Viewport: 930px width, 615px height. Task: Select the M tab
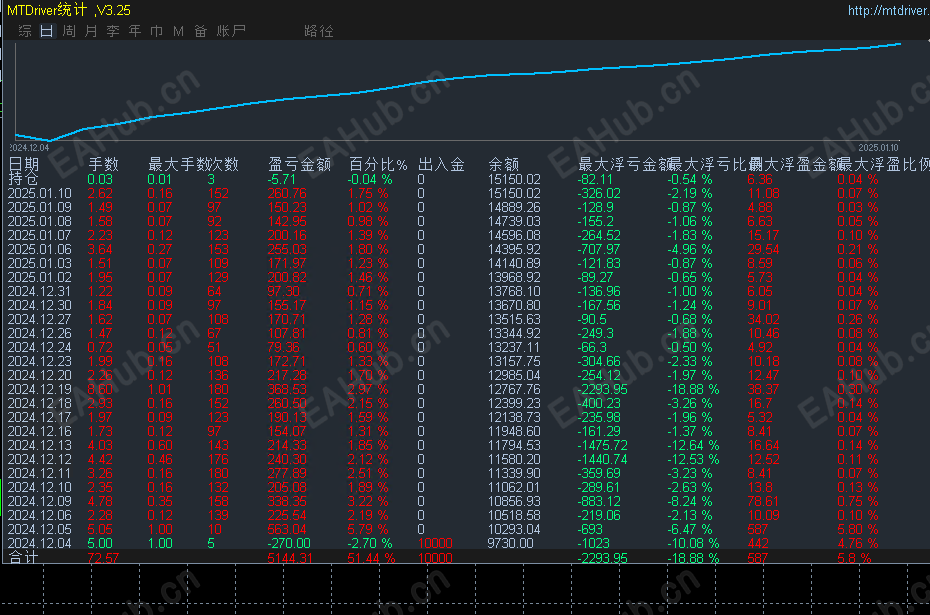(x=179, y=31)
